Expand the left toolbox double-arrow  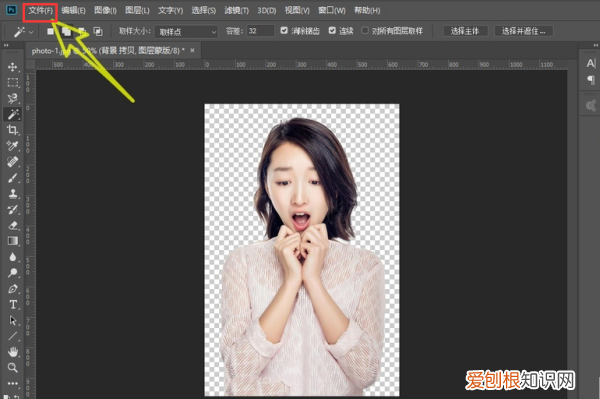click(x=6, y=45)
